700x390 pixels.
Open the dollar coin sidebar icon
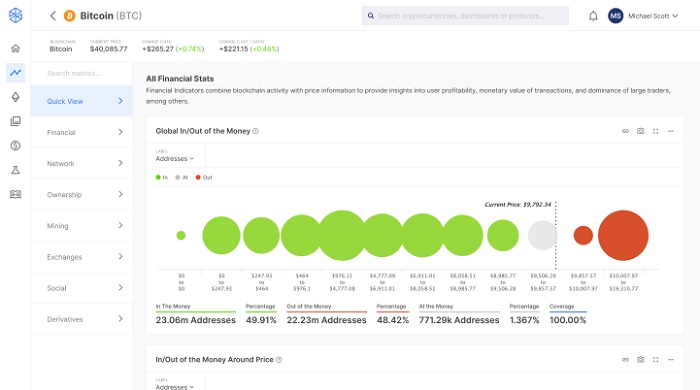click(x=16, y=145)
